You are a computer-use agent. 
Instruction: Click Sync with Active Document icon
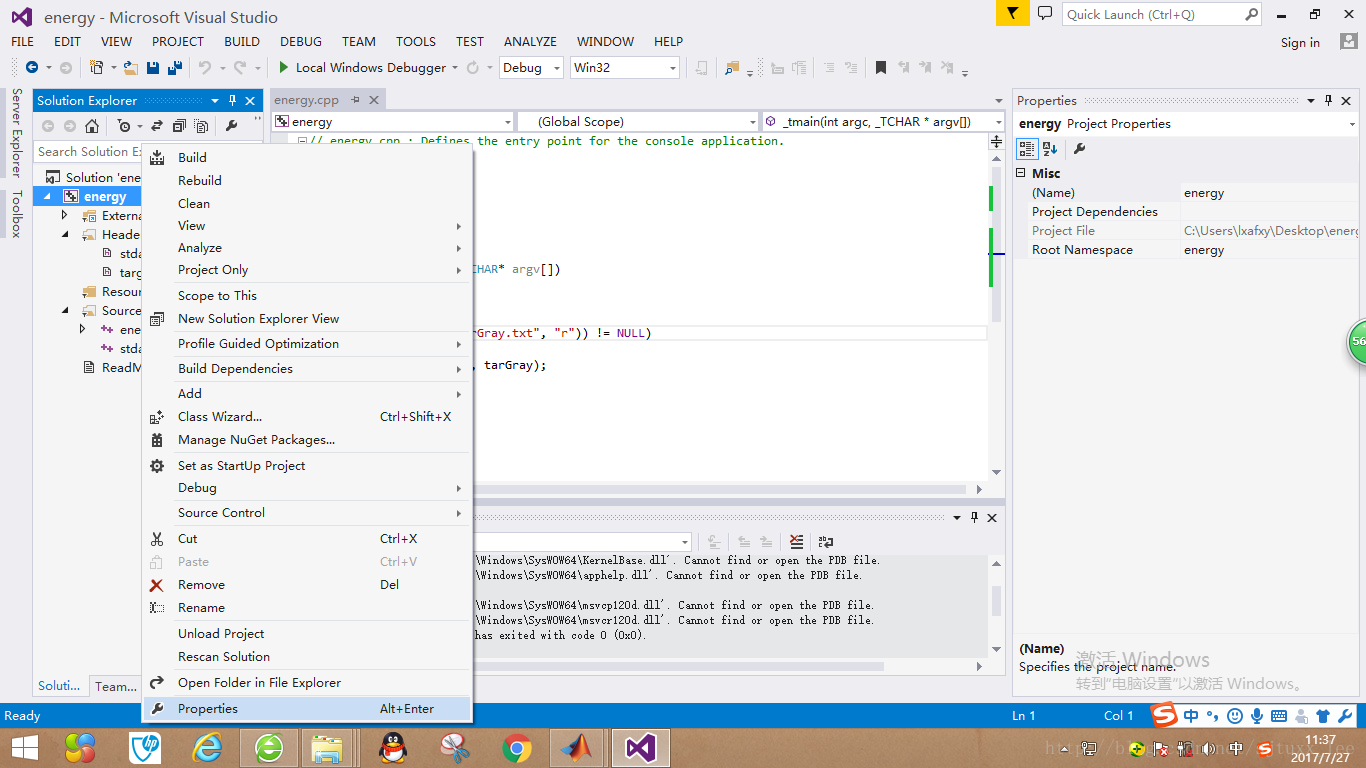(156, 126)
